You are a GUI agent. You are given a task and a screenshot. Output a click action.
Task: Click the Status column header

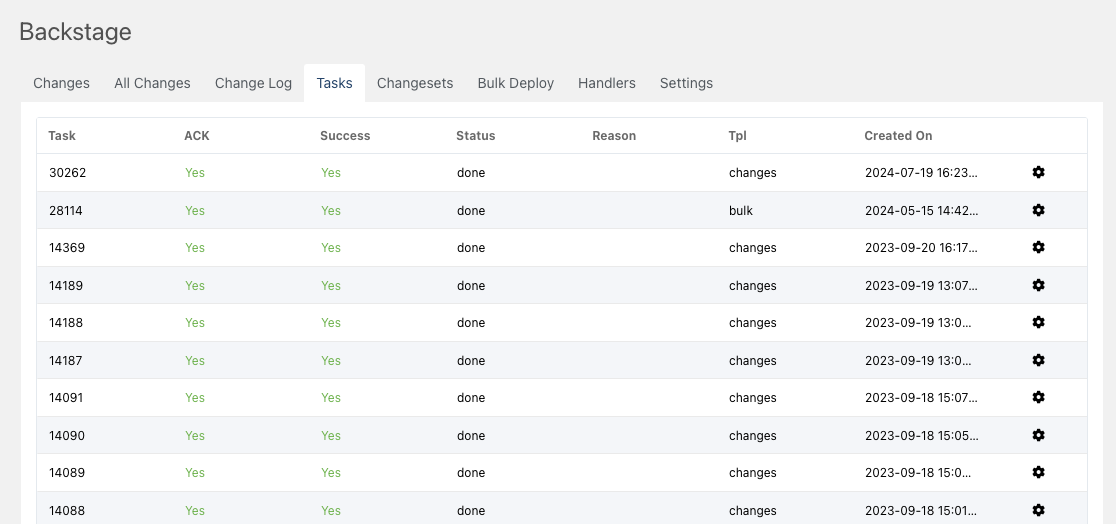(x=475, y=136)
